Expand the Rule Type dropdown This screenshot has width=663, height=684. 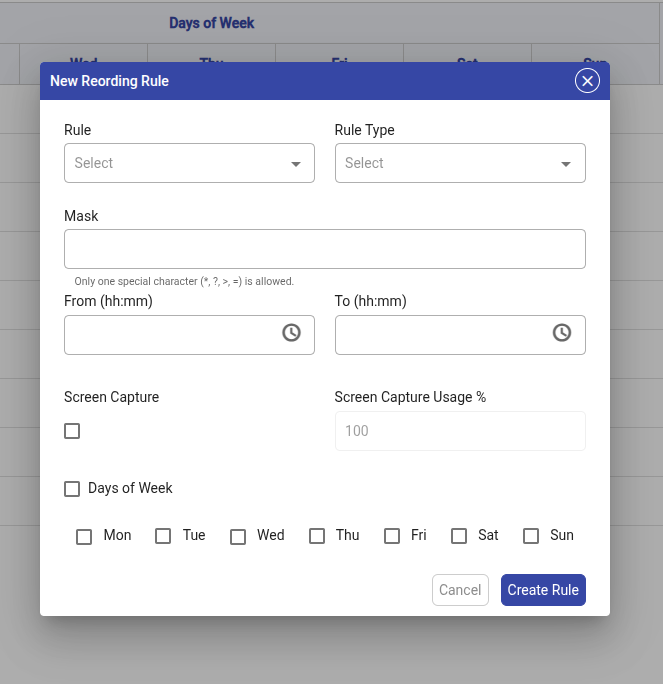460,163
